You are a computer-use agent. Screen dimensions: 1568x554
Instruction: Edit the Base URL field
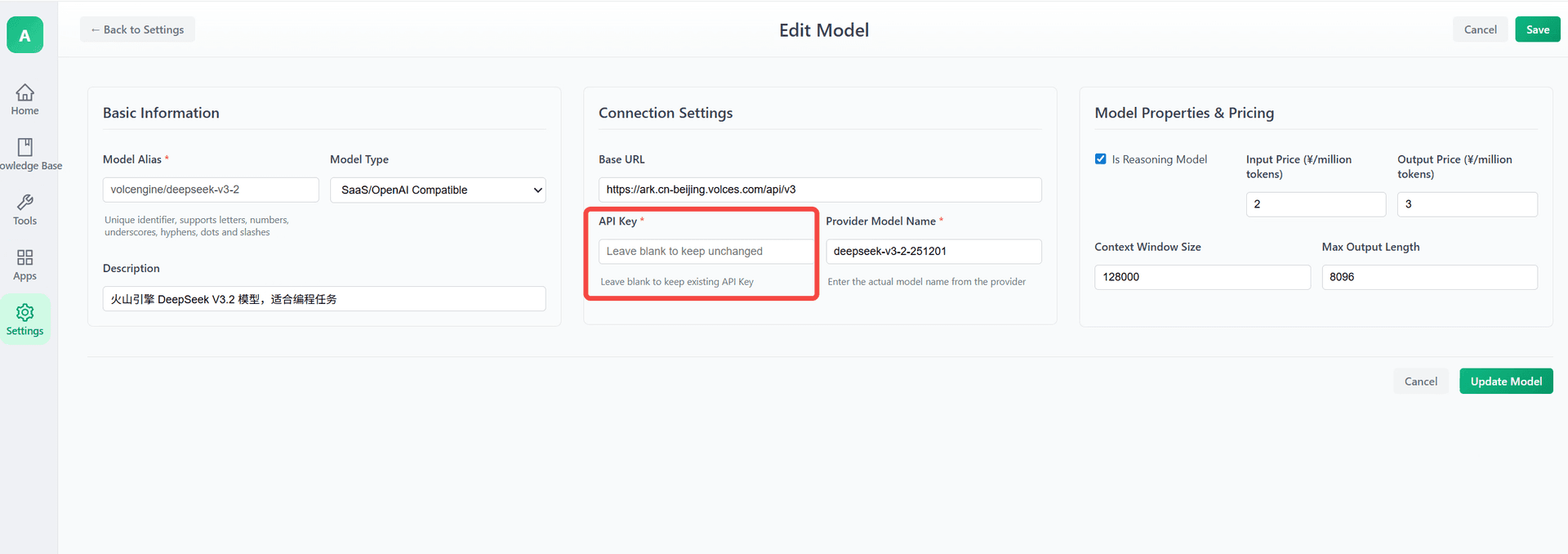click(819, 190)
